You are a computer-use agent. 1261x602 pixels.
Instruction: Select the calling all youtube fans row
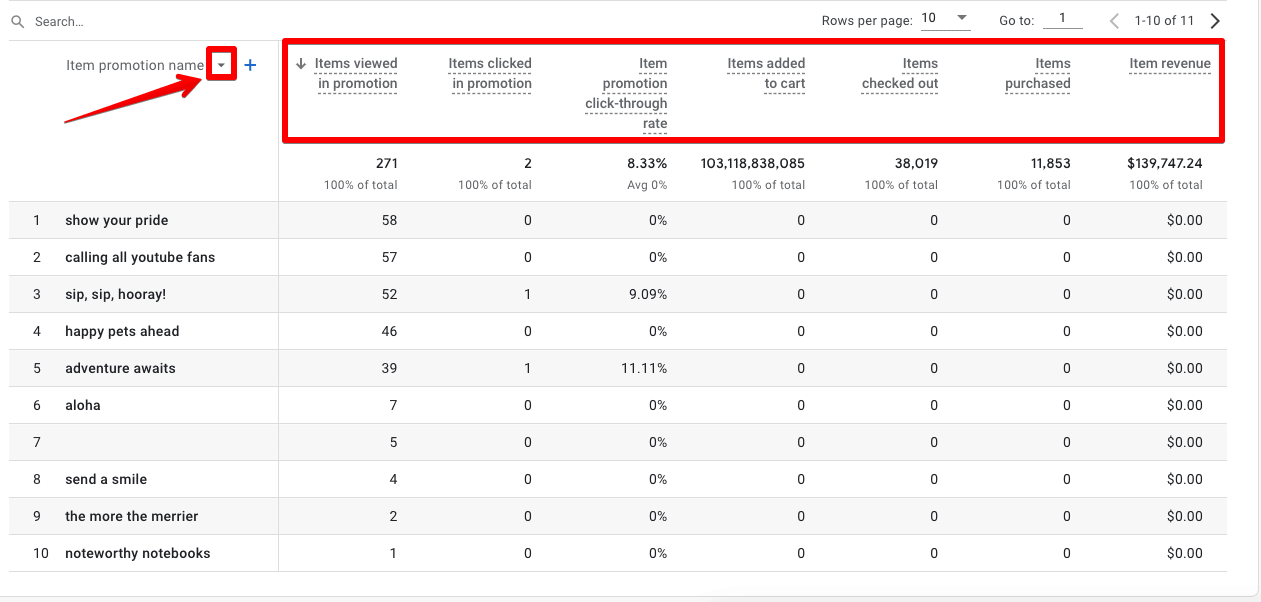(x=140, y=257)
